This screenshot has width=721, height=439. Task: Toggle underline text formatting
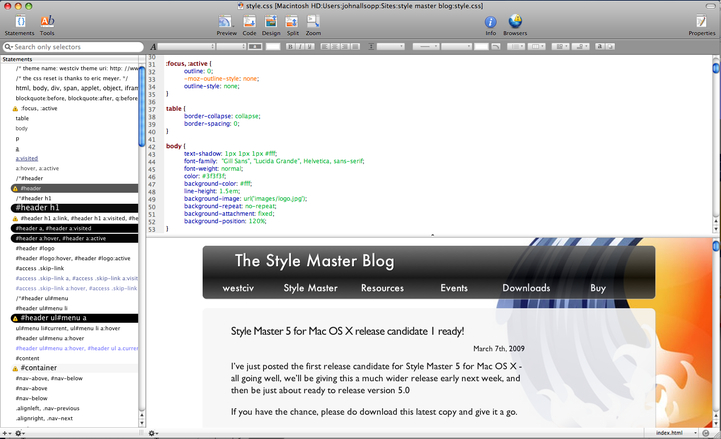(x=308, y=47)
